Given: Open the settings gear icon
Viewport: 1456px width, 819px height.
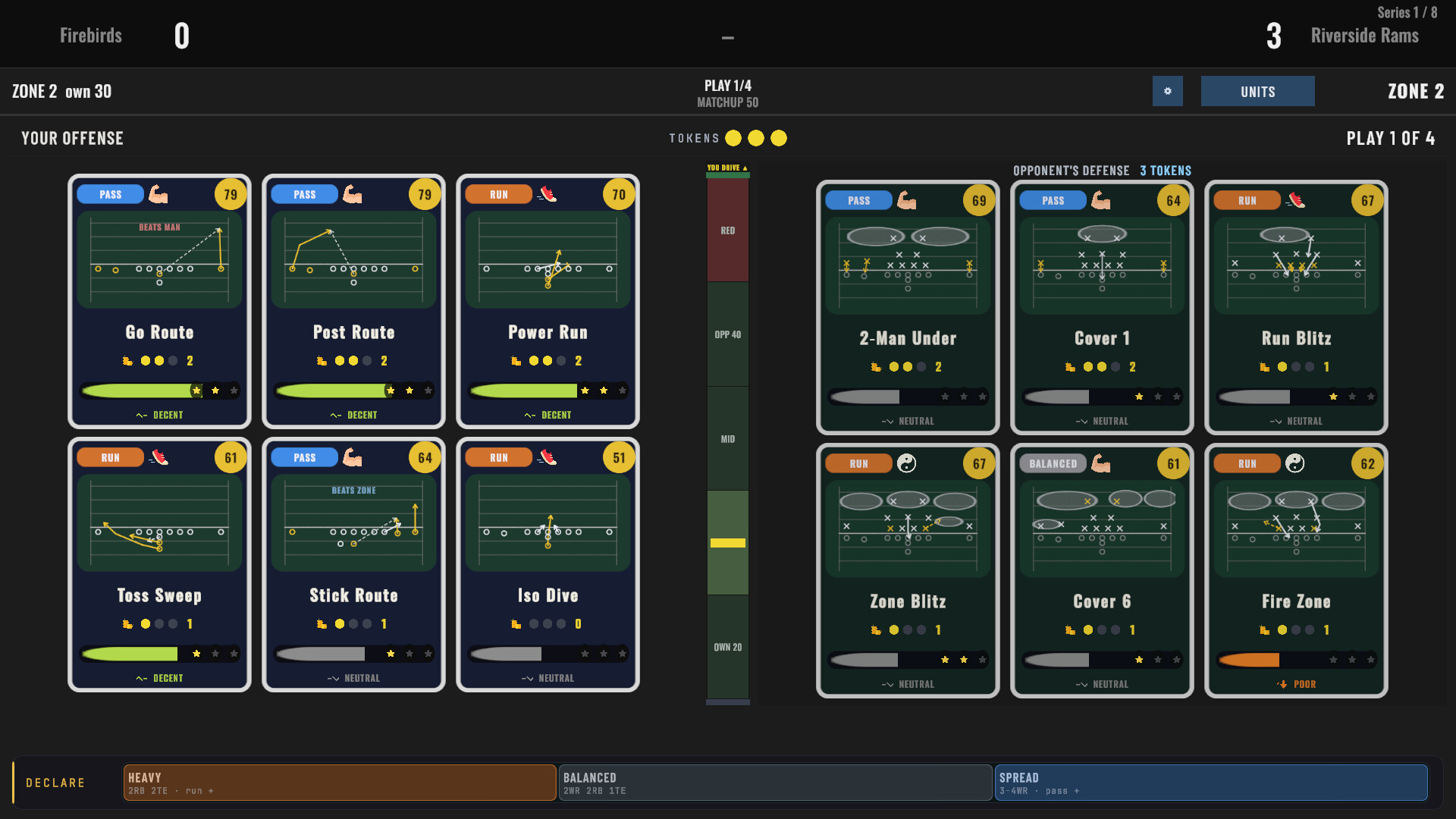Looking at the screenshot, I should (x=1167, y=91).
